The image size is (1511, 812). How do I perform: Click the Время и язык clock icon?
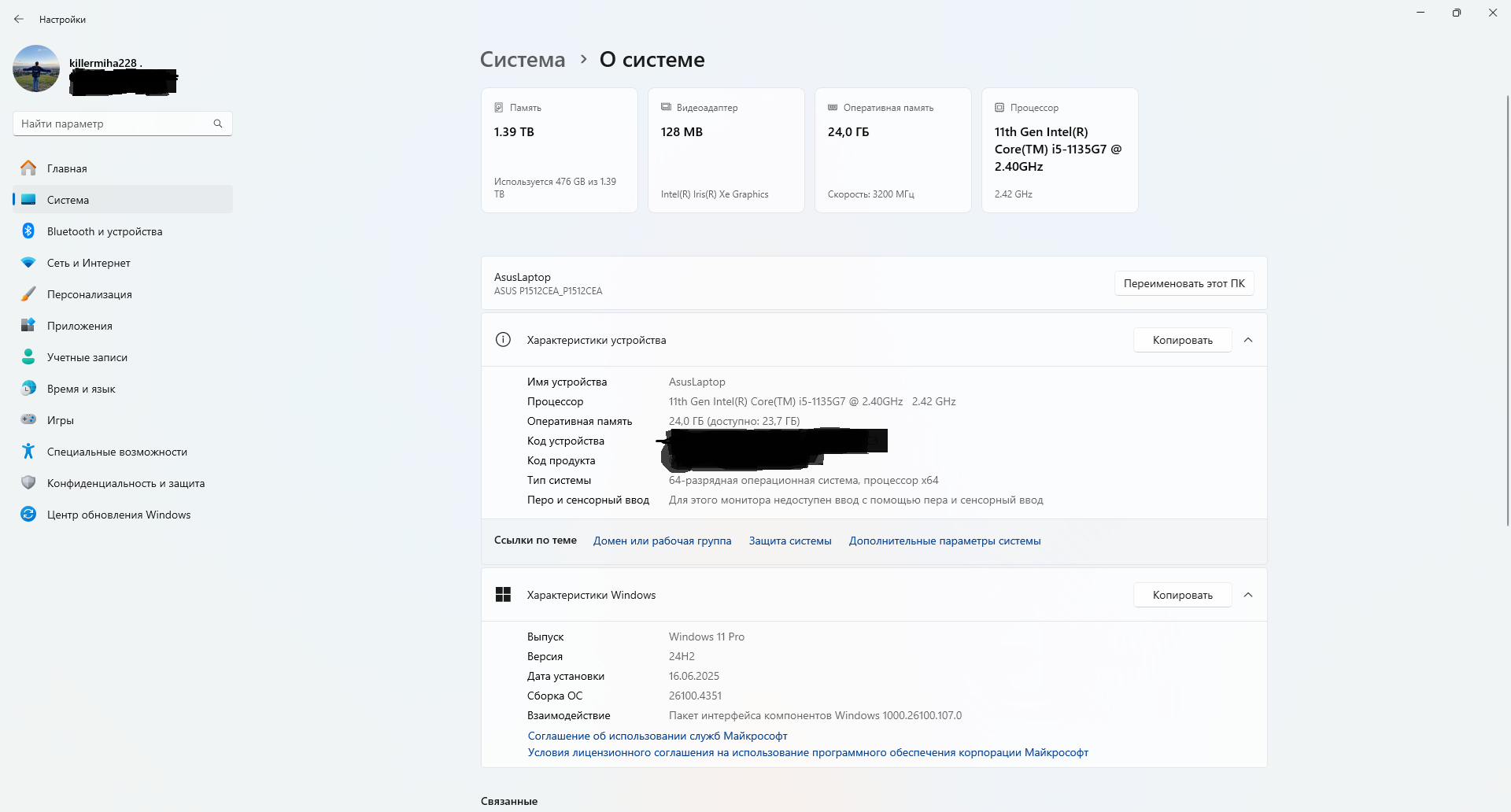click(x=28, y=388)
